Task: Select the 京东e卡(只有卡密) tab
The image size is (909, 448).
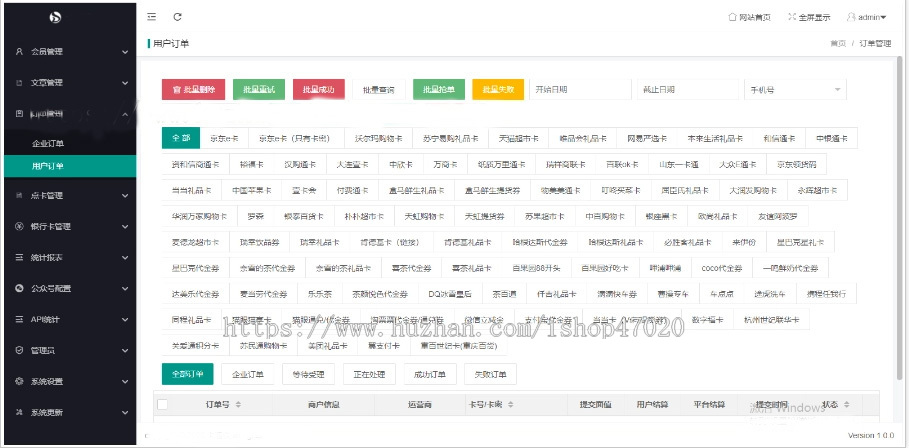Action: (x=294, y=139)
